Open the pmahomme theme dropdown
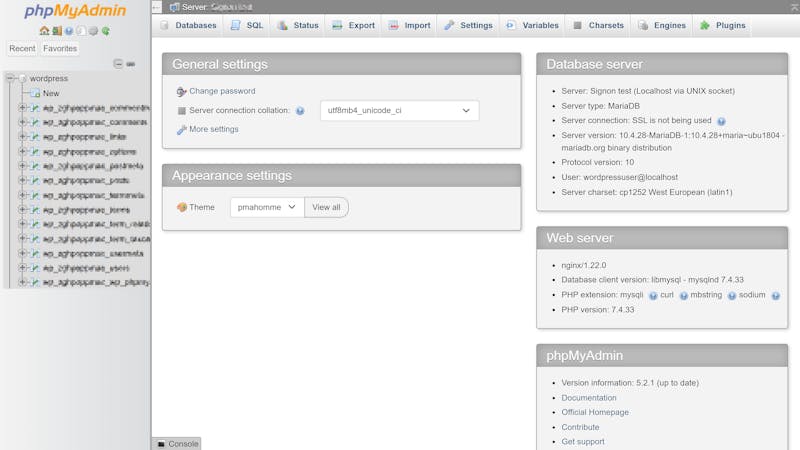800x450 pixels. 267,207
